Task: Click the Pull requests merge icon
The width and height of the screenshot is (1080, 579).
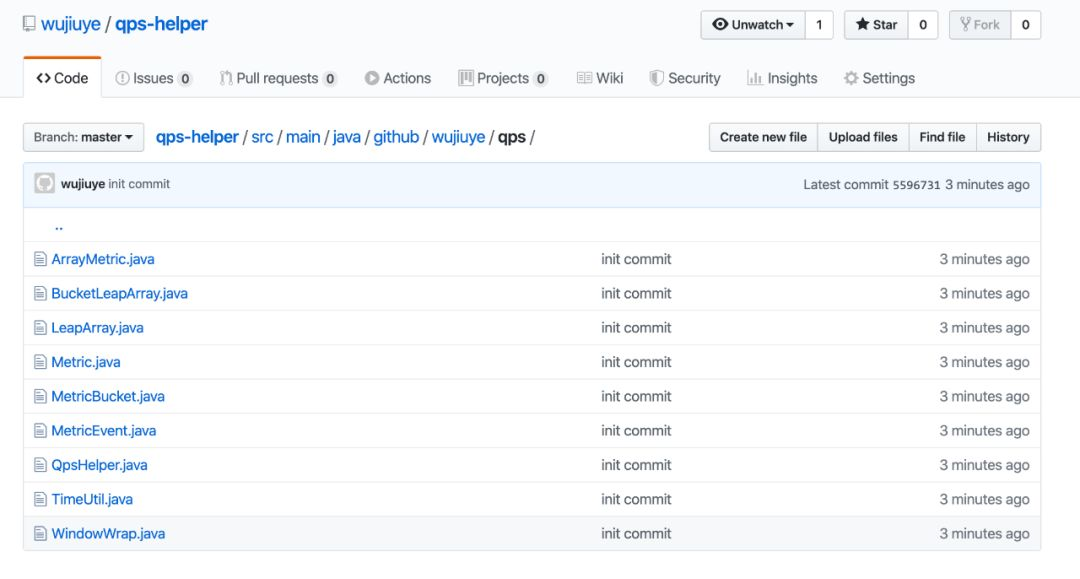Action: 226,78
